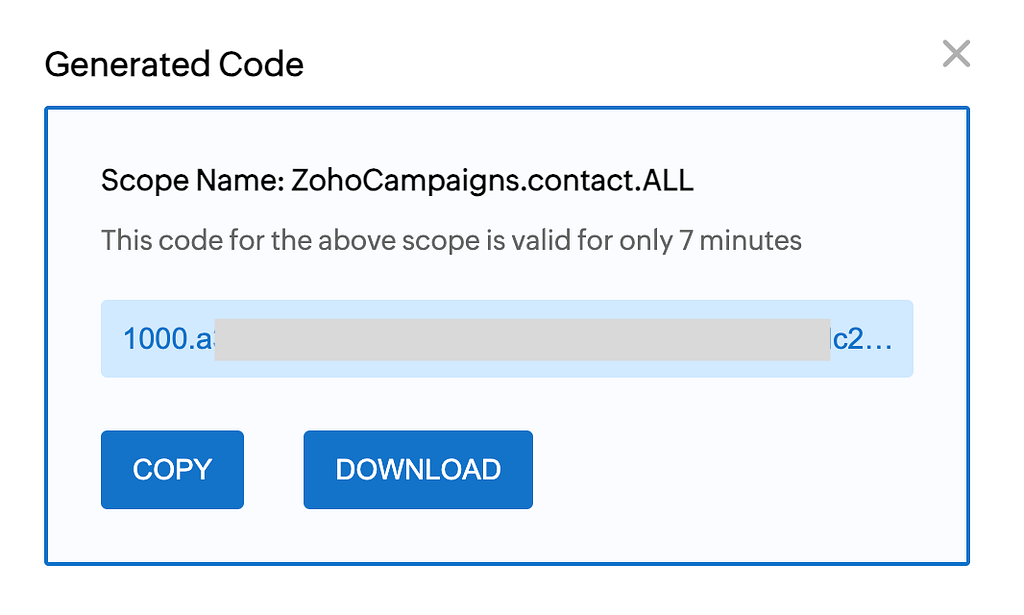The height and width of the screenshot is (615, 1024).
Task: Download the generated code file
Action: point(418,469)
